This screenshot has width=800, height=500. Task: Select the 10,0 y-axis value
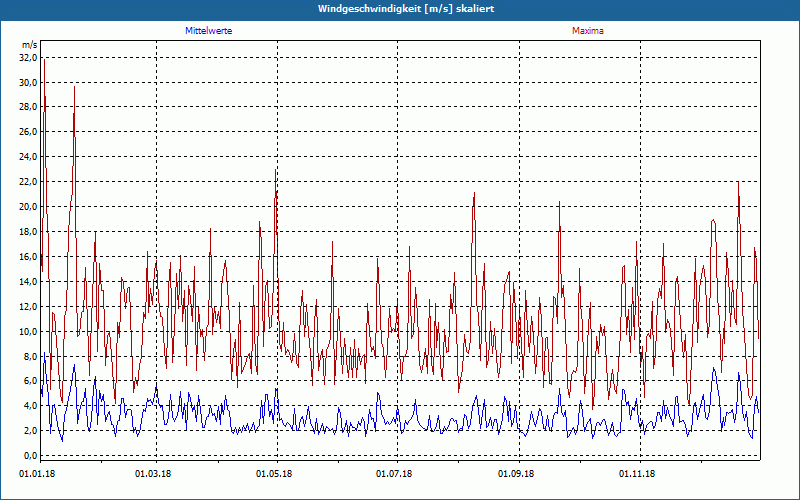29,332
